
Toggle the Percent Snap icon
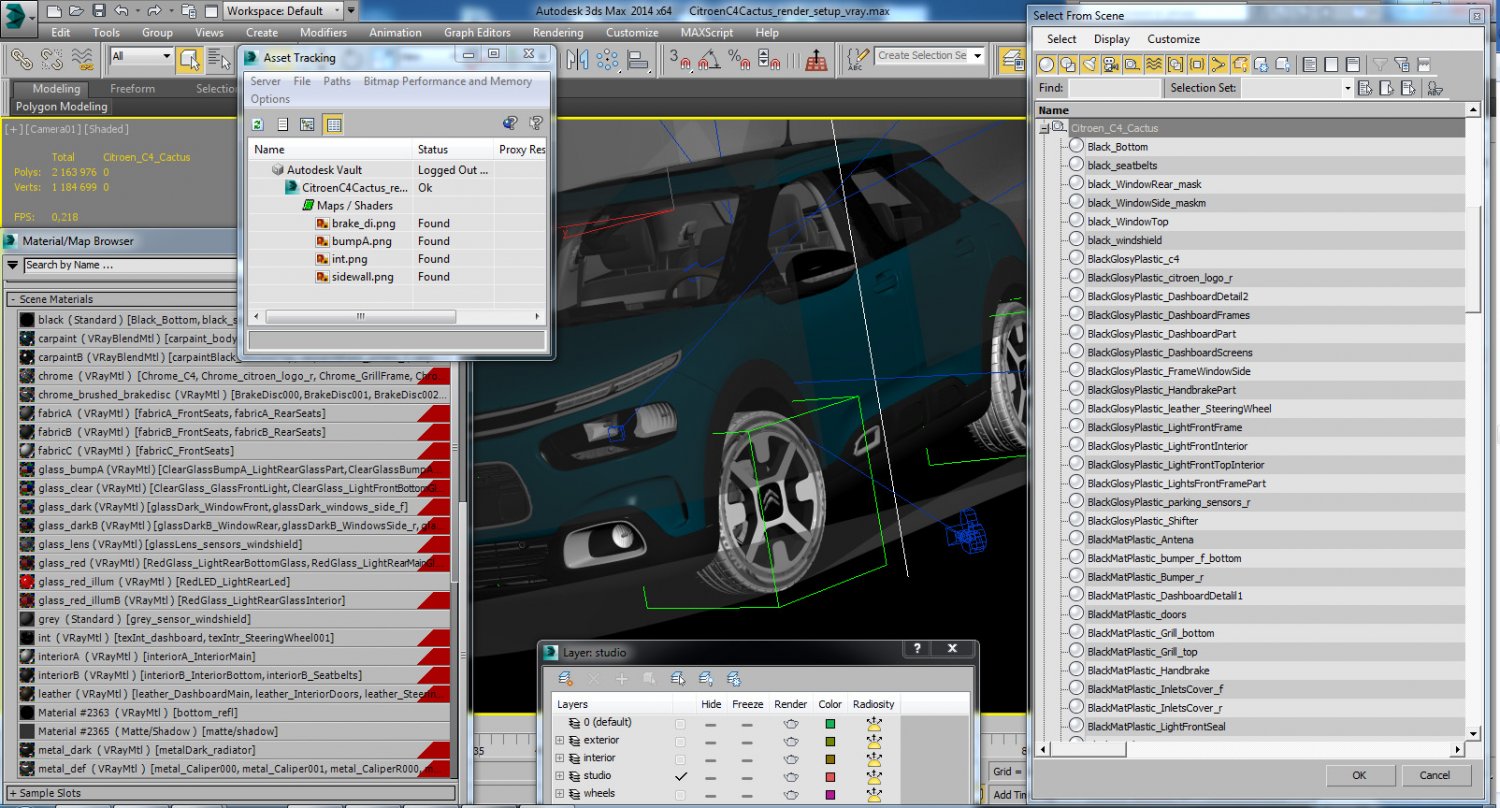tap(739, 59)
